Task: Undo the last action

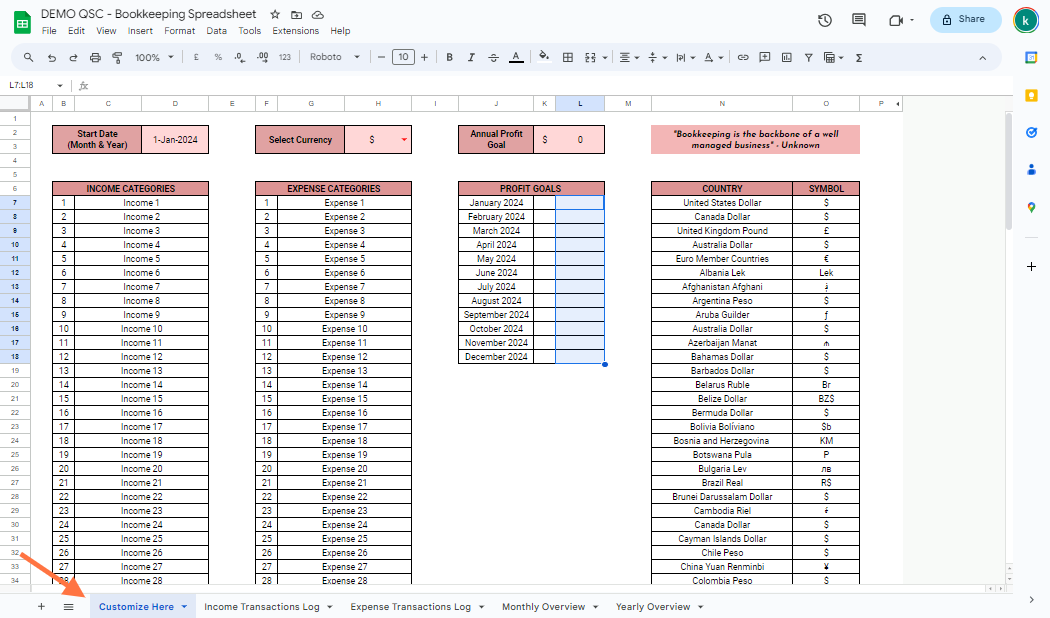Action: click(x=52, y=58)
